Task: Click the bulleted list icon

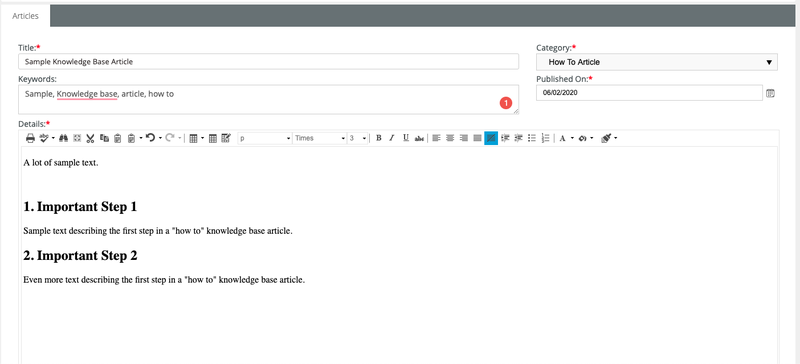Action: (532, 138)
